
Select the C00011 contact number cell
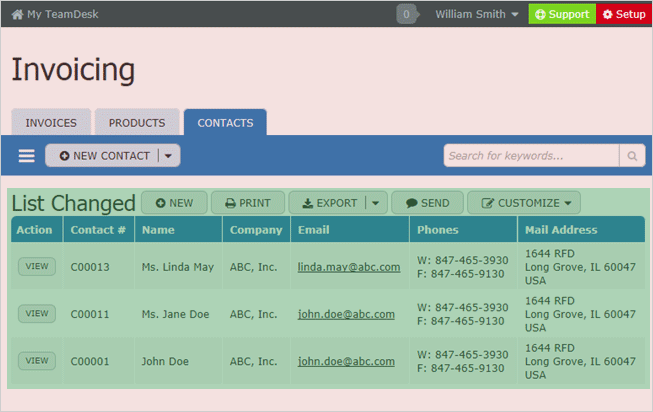pyautogui.click(x=90, y=314)
